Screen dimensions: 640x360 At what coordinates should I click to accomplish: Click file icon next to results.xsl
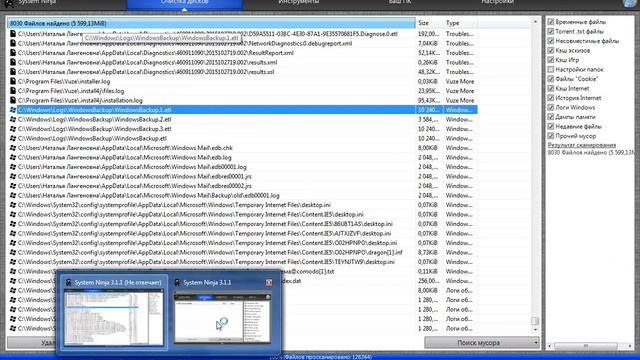[x=13, y=72]
